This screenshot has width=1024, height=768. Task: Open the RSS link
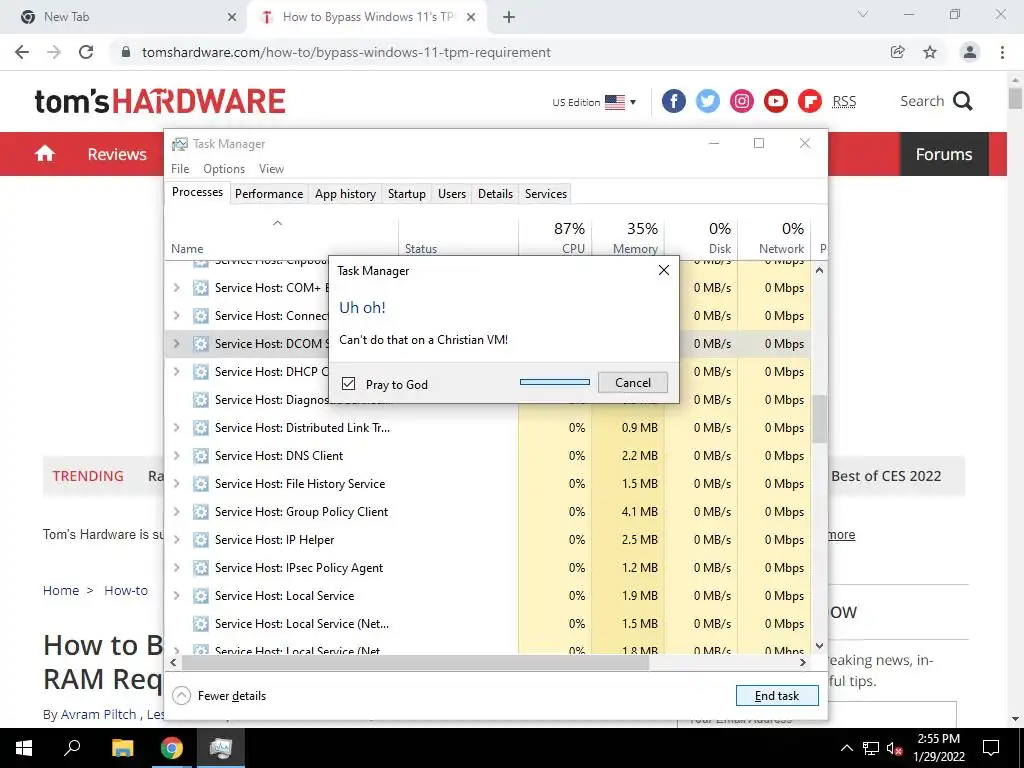[844, 102]
